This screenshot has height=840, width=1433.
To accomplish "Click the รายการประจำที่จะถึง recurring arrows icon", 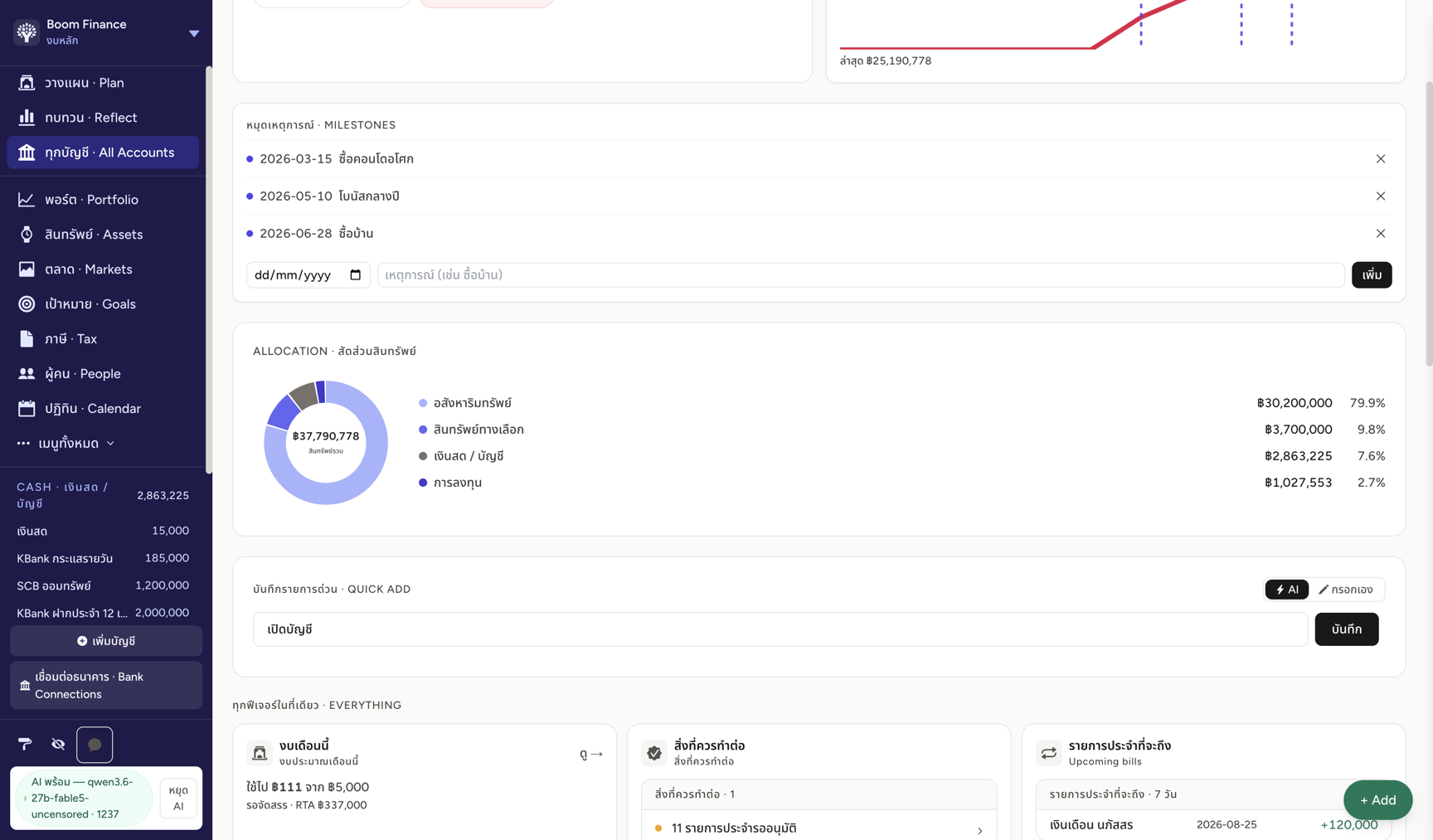I will click(1049, 753).
